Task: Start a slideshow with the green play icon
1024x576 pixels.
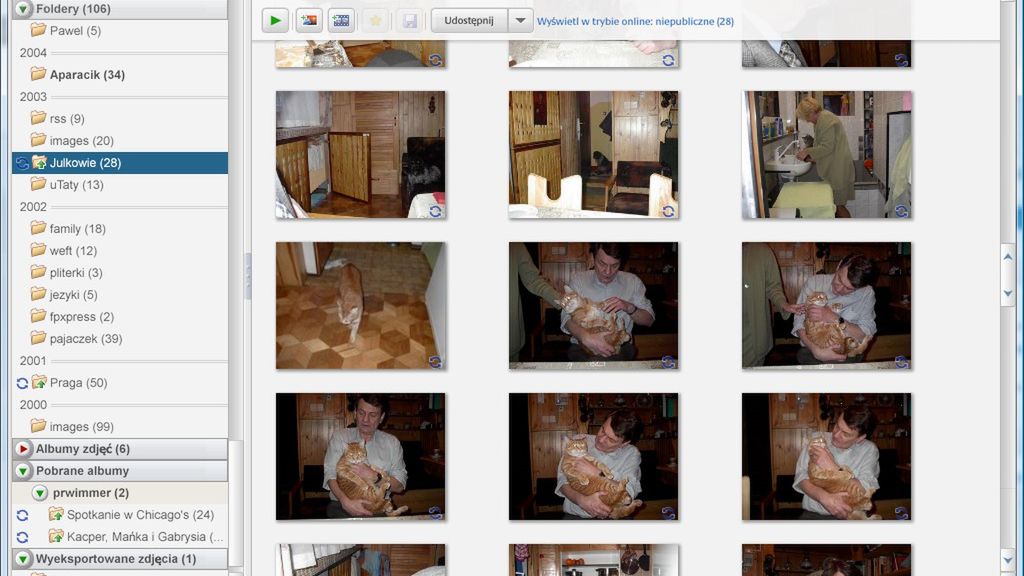Action: tap(273, 20)
